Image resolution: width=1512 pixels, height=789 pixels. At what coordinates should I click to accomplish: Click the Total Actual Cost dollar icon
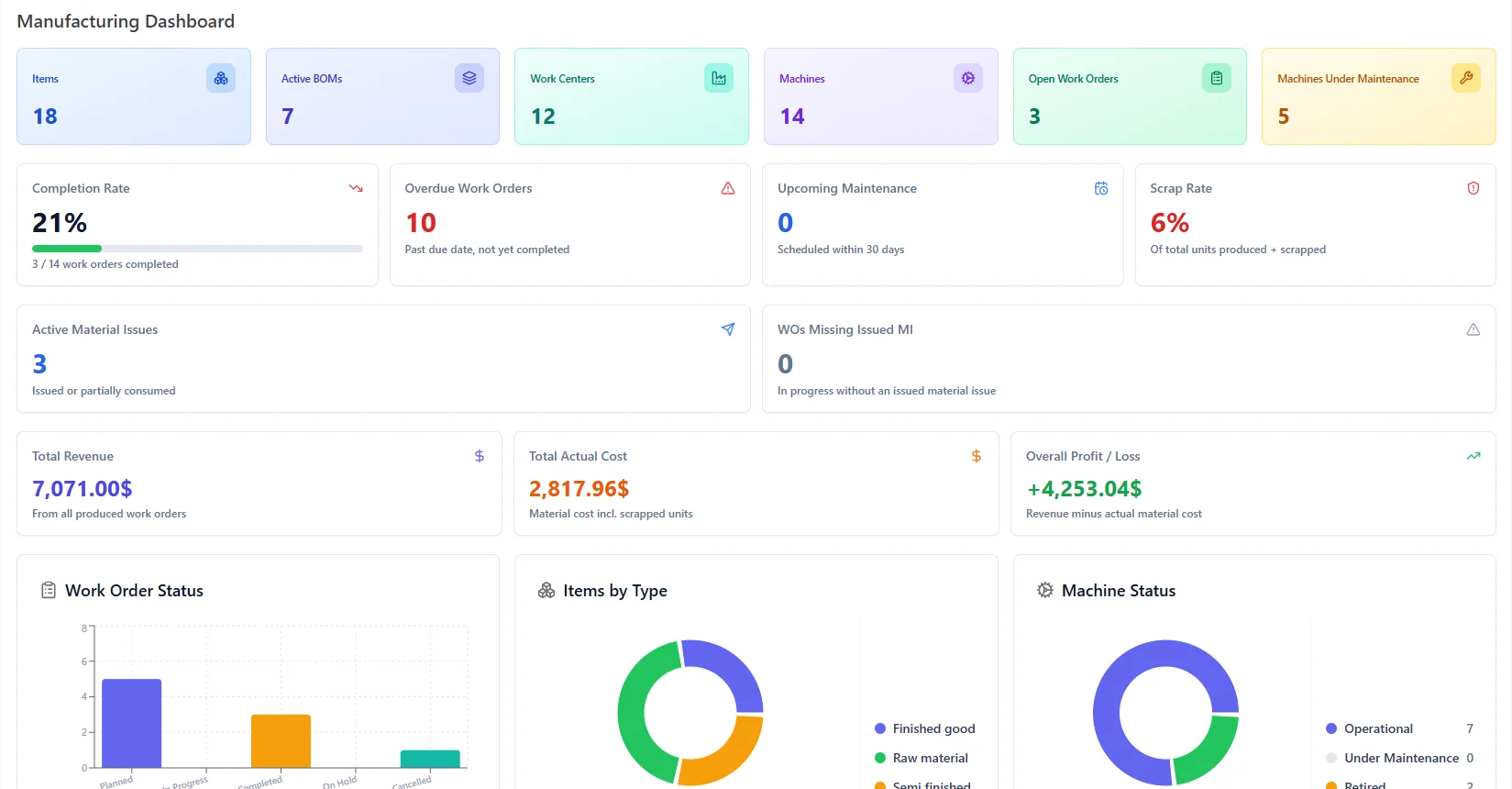[977, 456]
